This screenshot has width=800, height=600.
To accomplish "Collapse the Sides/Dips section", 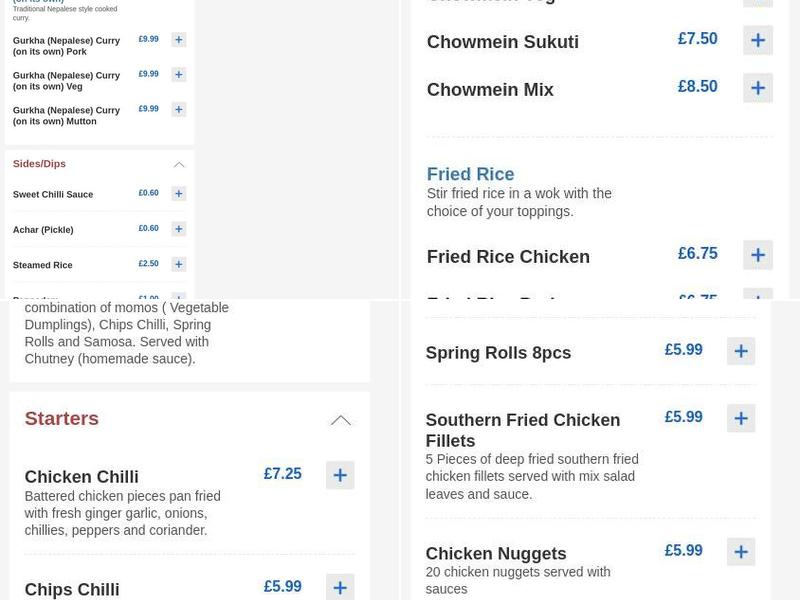I will tap(179, 163).
